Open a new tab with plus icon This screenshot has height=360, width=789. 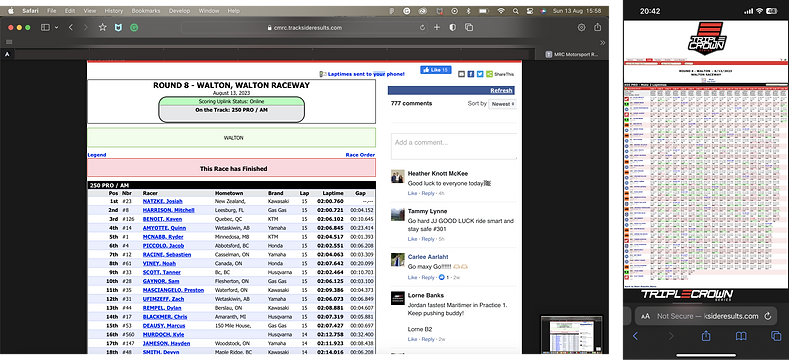coord(437,28)
